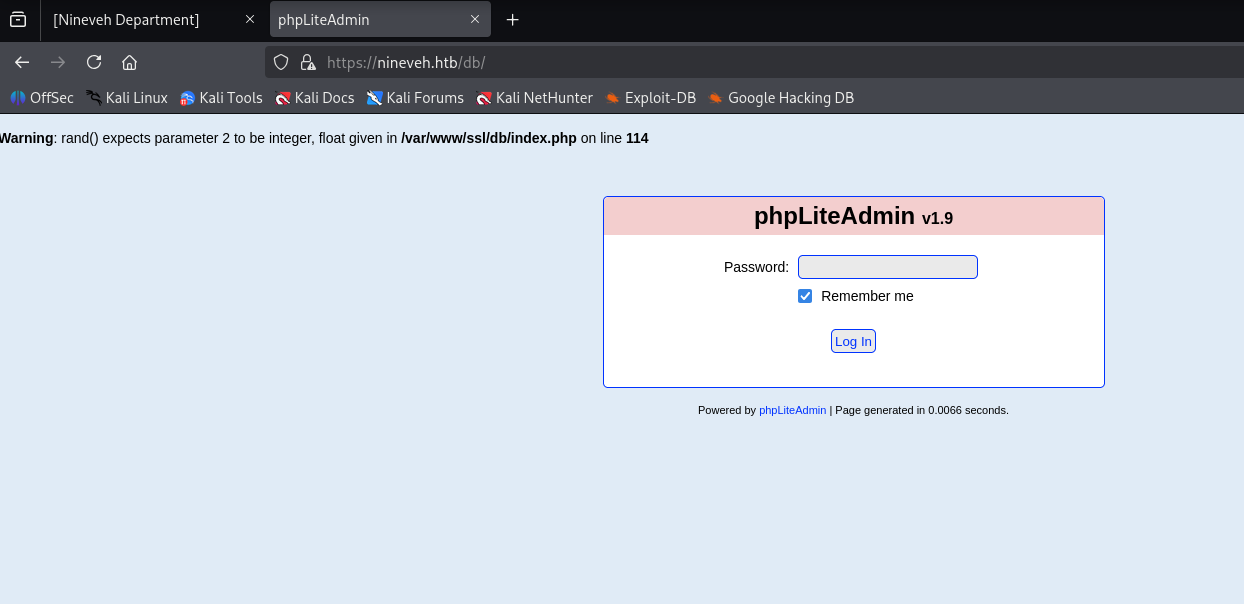The height and width of the screenshot is (604, 1244).
Task: Go forward to the next page
Action: tap(58, 62)
